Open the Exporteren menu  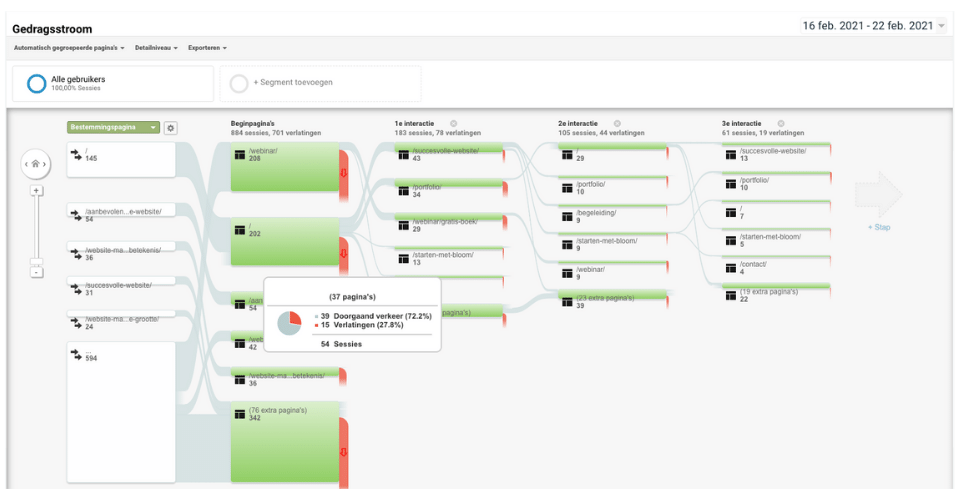click(207, 48)
